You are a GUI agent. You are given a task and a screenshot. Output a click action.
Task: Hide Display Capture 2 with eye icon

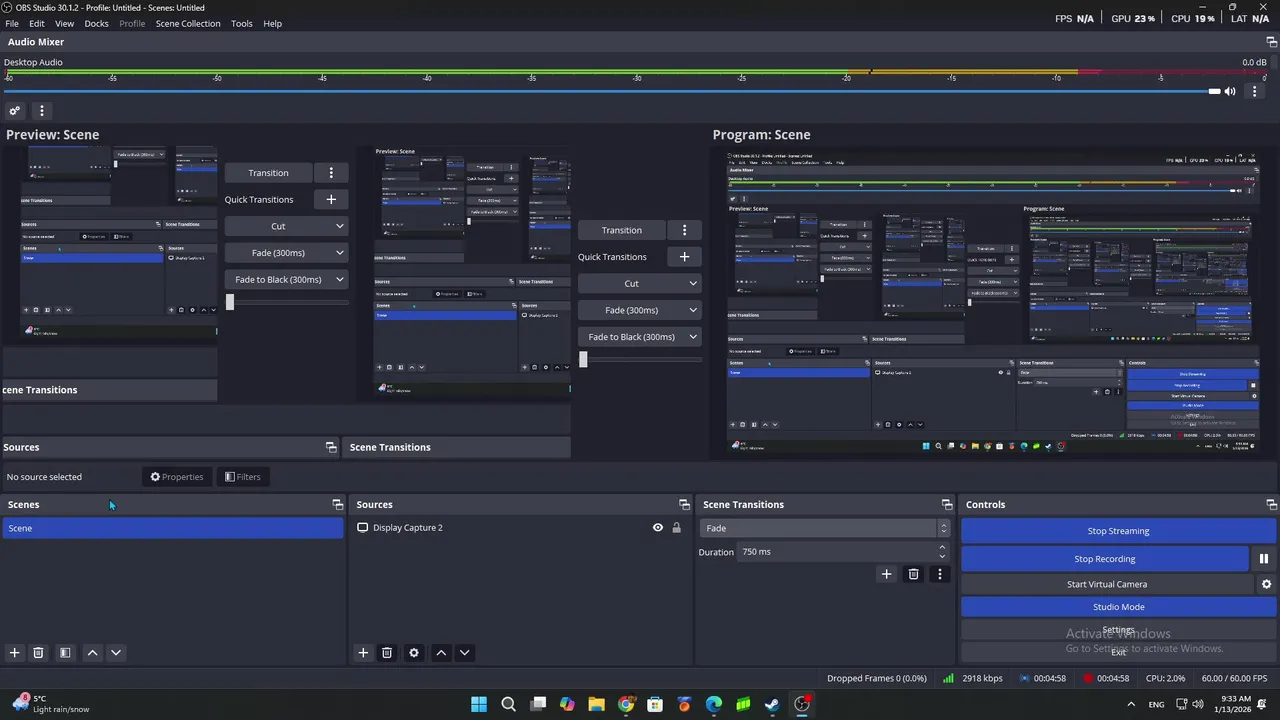(x=658, y=528)
